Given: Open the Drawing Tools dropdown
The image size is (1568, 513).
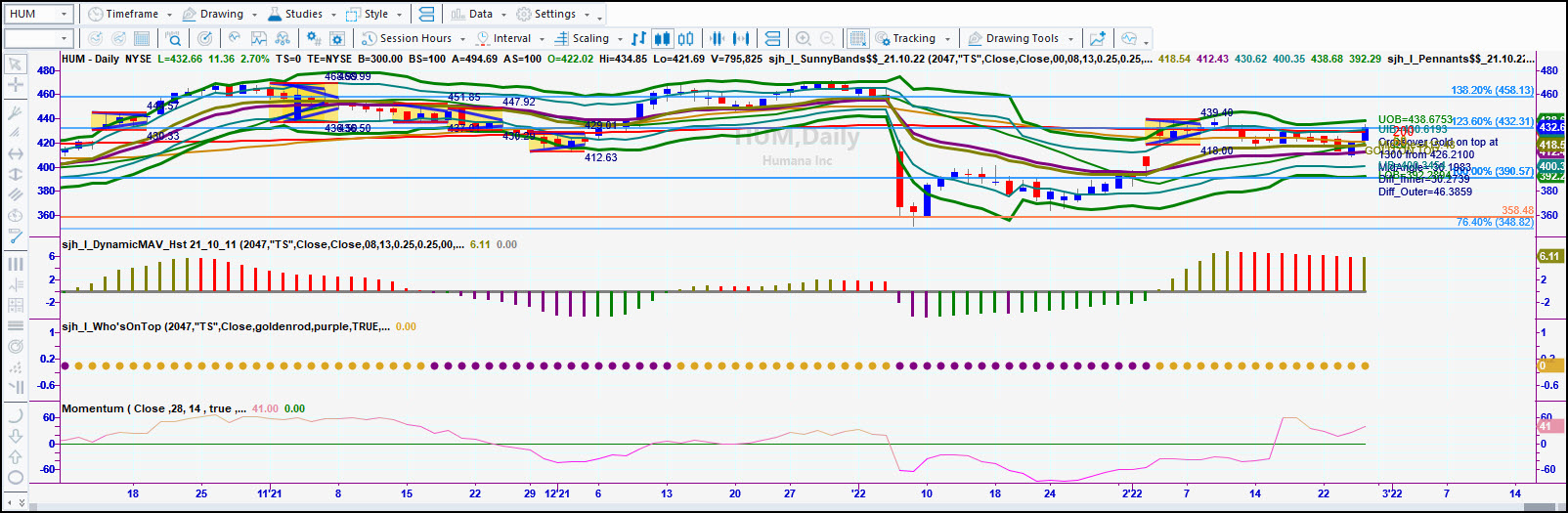Looking at the screenshot, I should [1021, 38].
